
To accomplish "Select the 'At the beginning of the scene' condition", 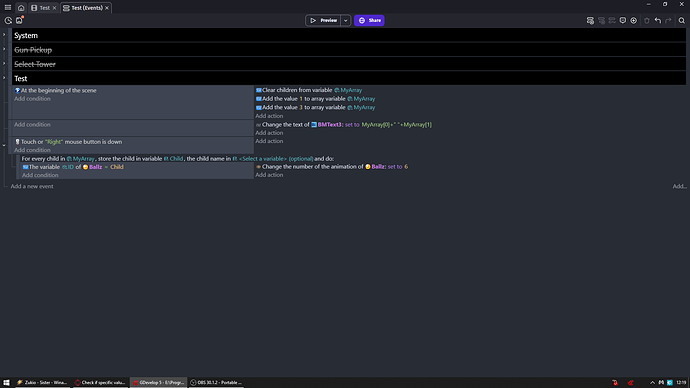I will pyautogui.click(x=59, y=90).
